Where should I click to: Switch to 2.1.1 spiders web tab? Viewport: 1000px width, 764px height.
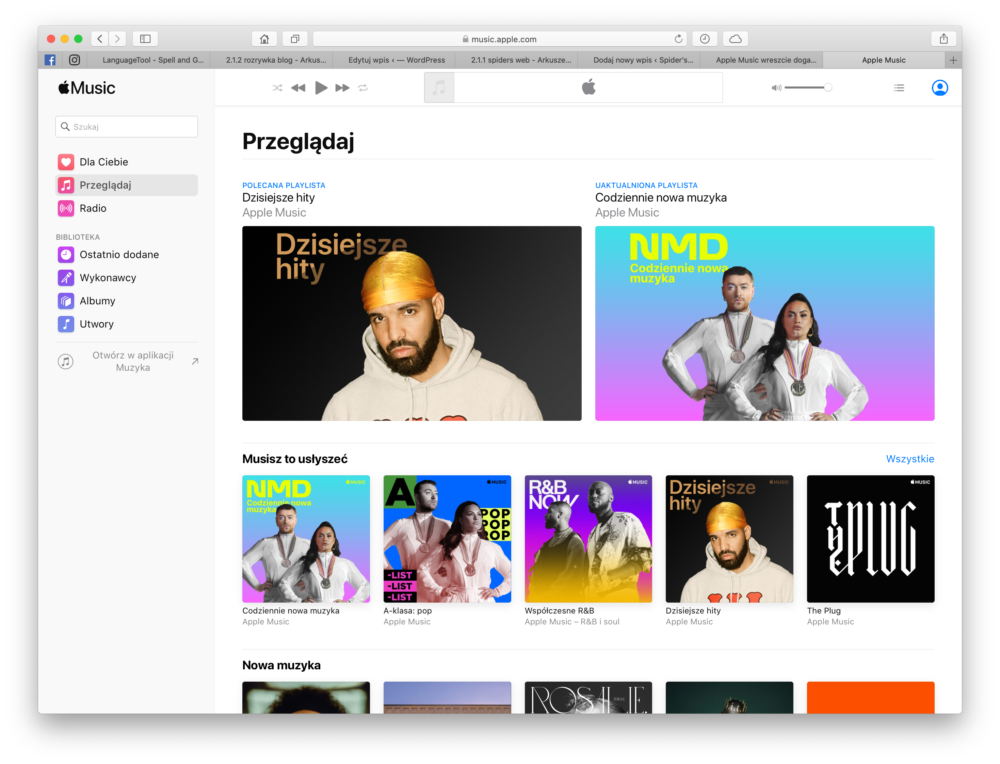pos(519,60)
